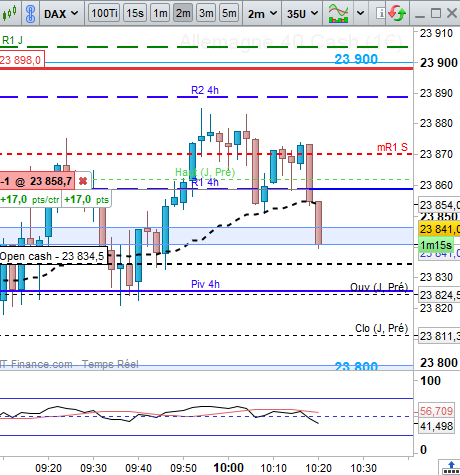
Task: Click the indicator value 41,498
Action: [436, 426]
